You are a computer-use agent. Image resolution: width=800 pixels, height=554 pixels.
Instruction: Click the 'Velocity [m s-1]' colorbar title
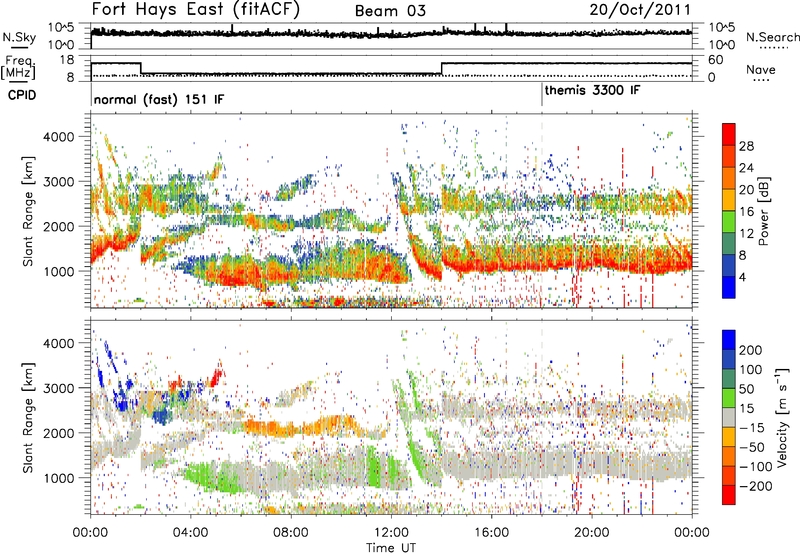pyautogui.click(x=782, y=417)
